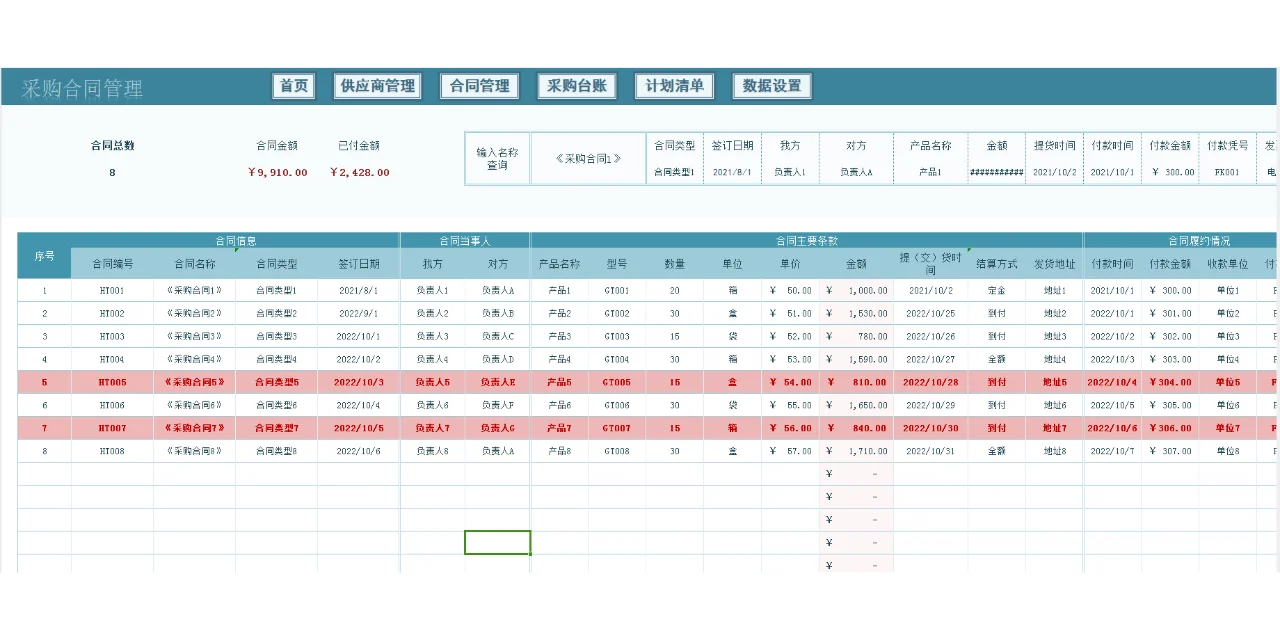Click the 结算方式 column header

(996, 264)
